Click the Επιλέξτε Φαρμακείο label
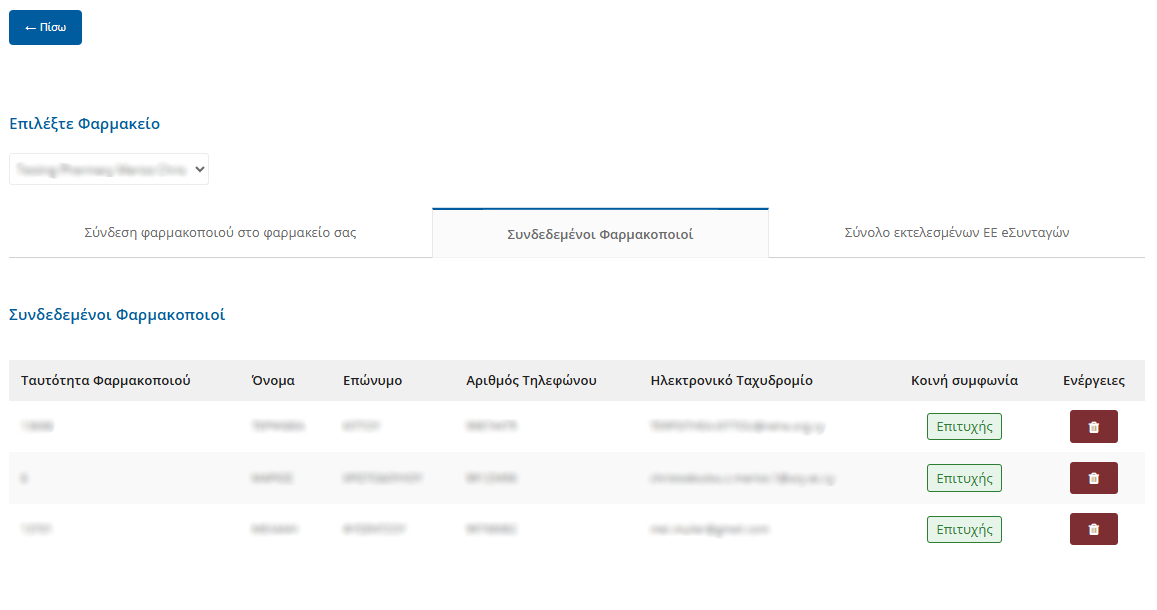The height and width of the screenshot is (610, 1157). coord(84,124)
